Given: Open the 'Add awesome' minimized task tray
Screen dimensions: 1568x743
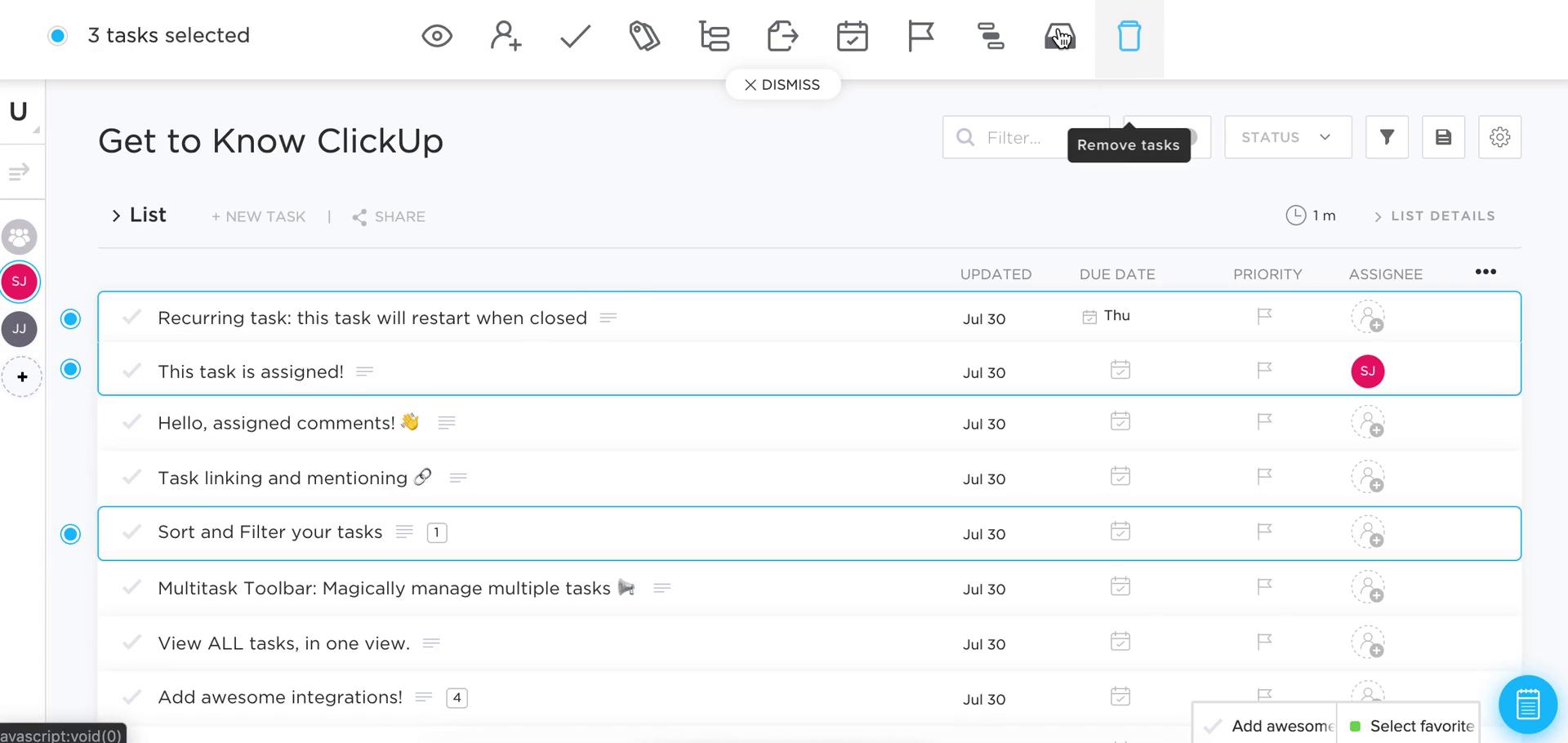Looking at the screenshot, I should click(1264, 726).
